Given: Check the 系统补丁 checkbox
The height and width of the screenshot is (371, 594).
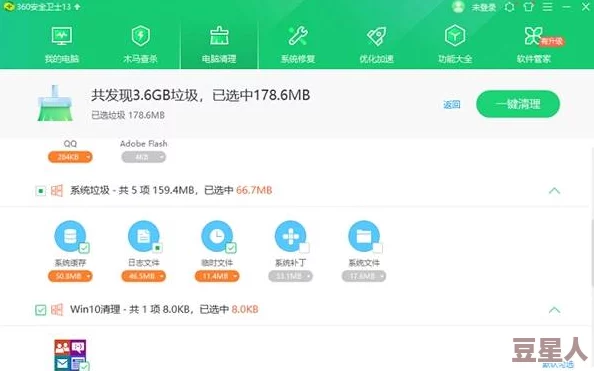Looking at the screenshot, I should pos(305,248).
